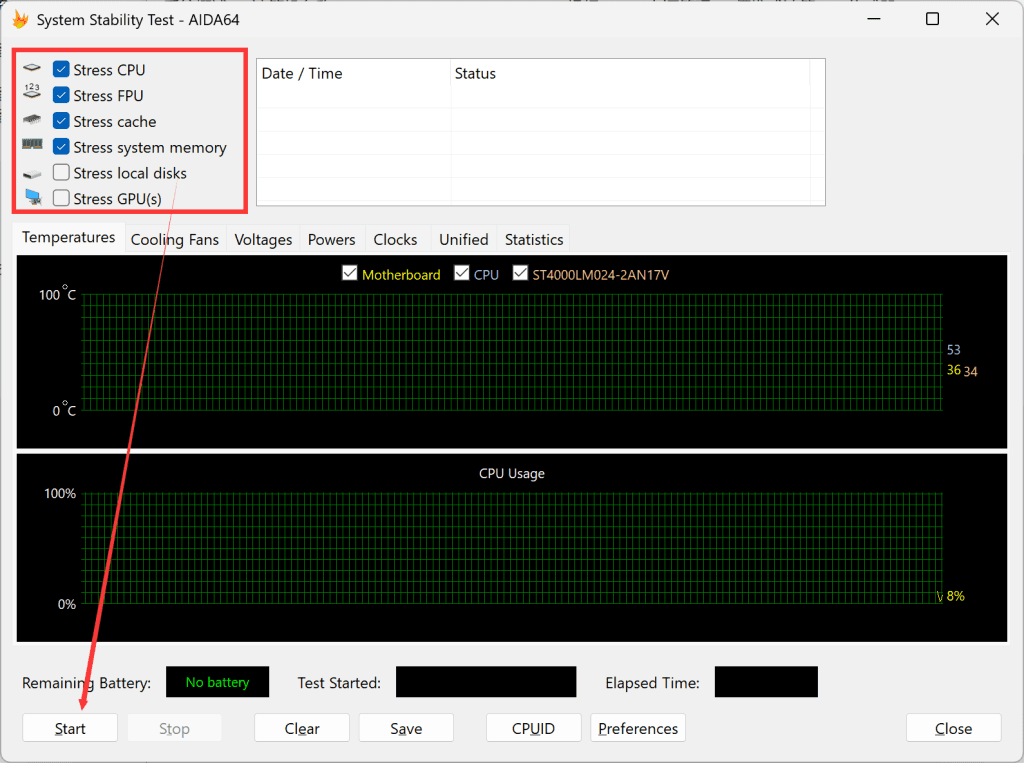This screenshot has width=1024, height=763.
Task: Switch to the Temperatures tab
Action: click(69, 238)
